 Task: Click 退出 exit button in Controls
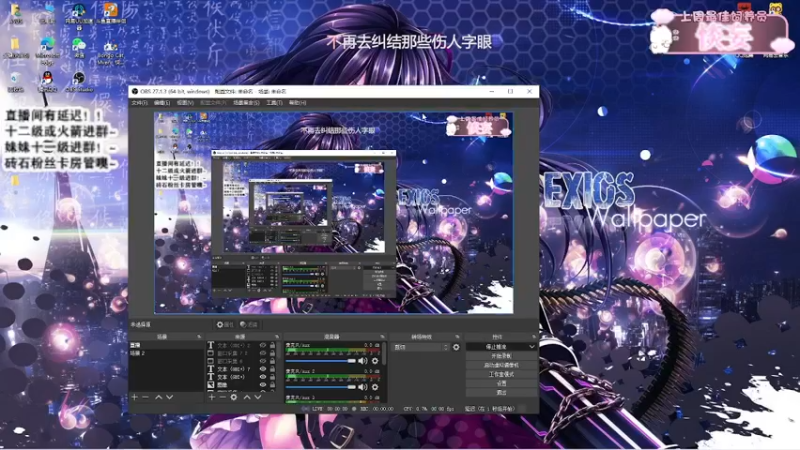point(502,392)
